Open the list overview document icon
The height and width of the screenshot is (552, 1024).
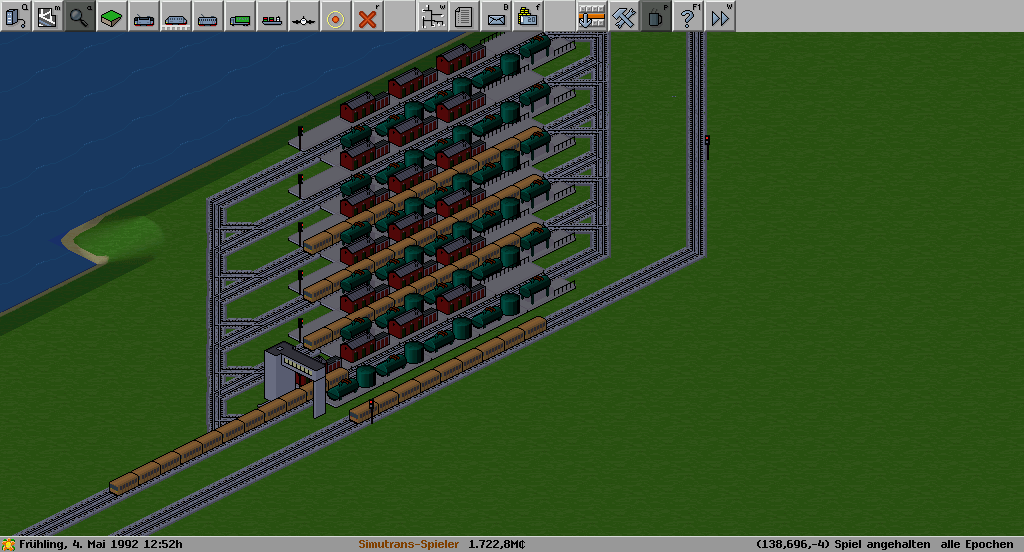click(x=464, y=16)
